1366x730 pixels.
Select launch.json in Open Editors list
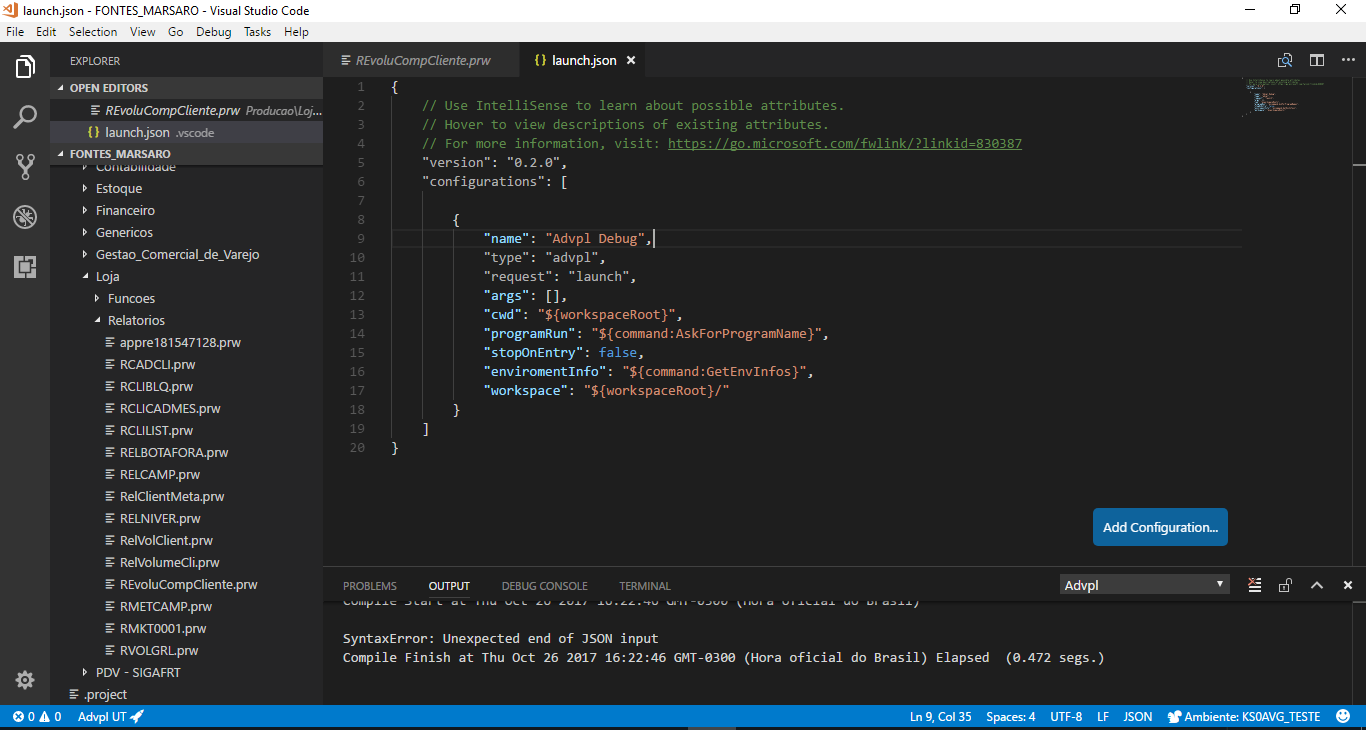(x=186, y=132)
